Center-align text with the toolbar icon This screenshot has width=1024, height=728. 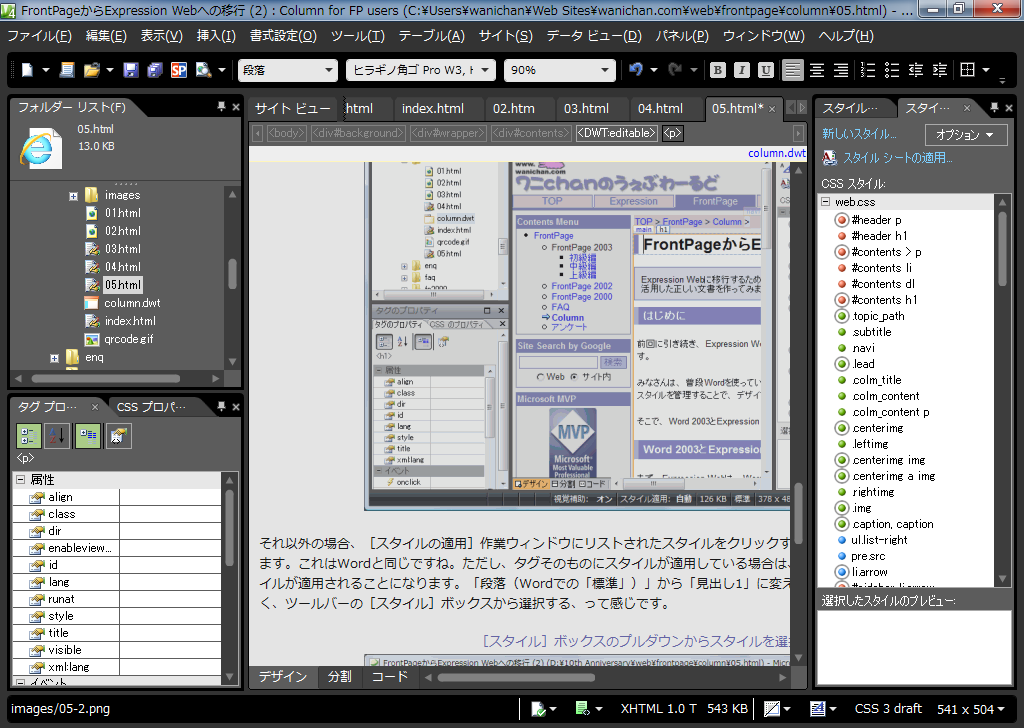[x=817, y=70]
